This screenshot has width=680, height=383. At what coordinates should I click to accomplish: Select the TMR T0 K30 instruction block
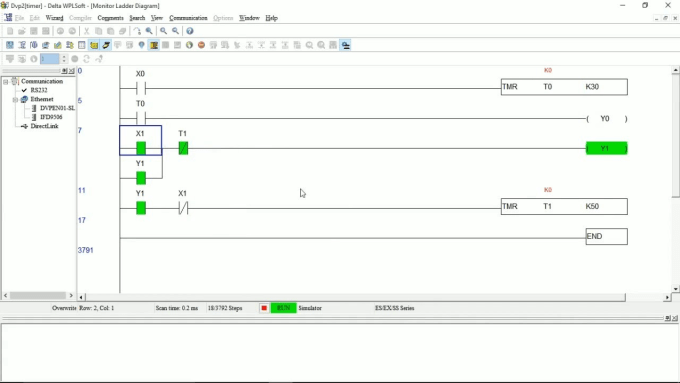click(564, 87)
